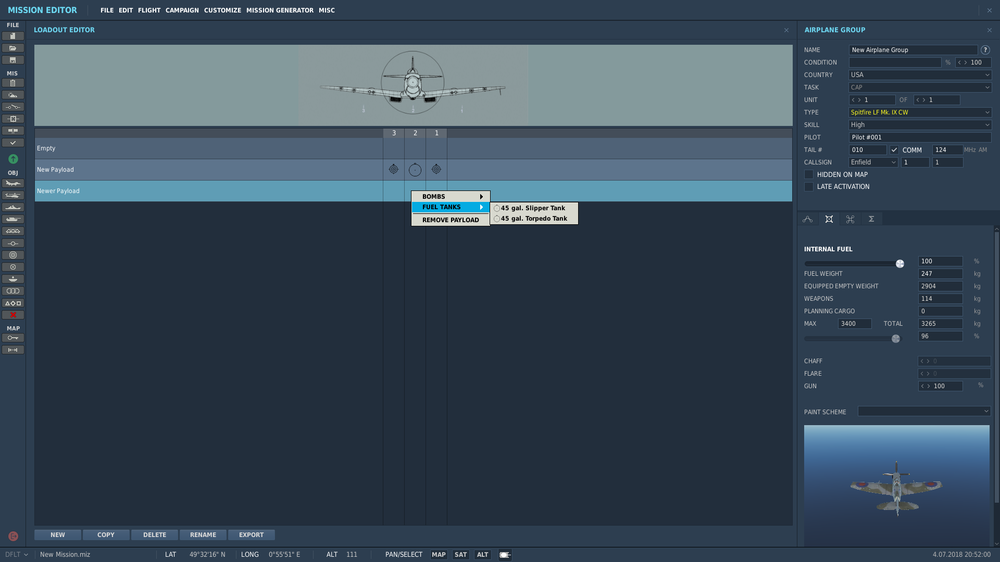Click the Pilot #001 input field
Viewport: 1000px width, 562px height.
(920, 137)
